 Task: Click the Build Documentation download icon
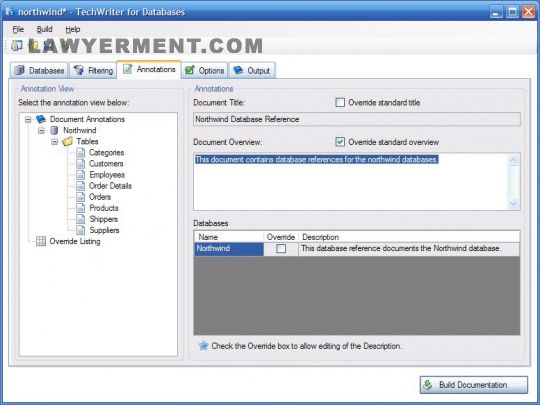point(428,385)
